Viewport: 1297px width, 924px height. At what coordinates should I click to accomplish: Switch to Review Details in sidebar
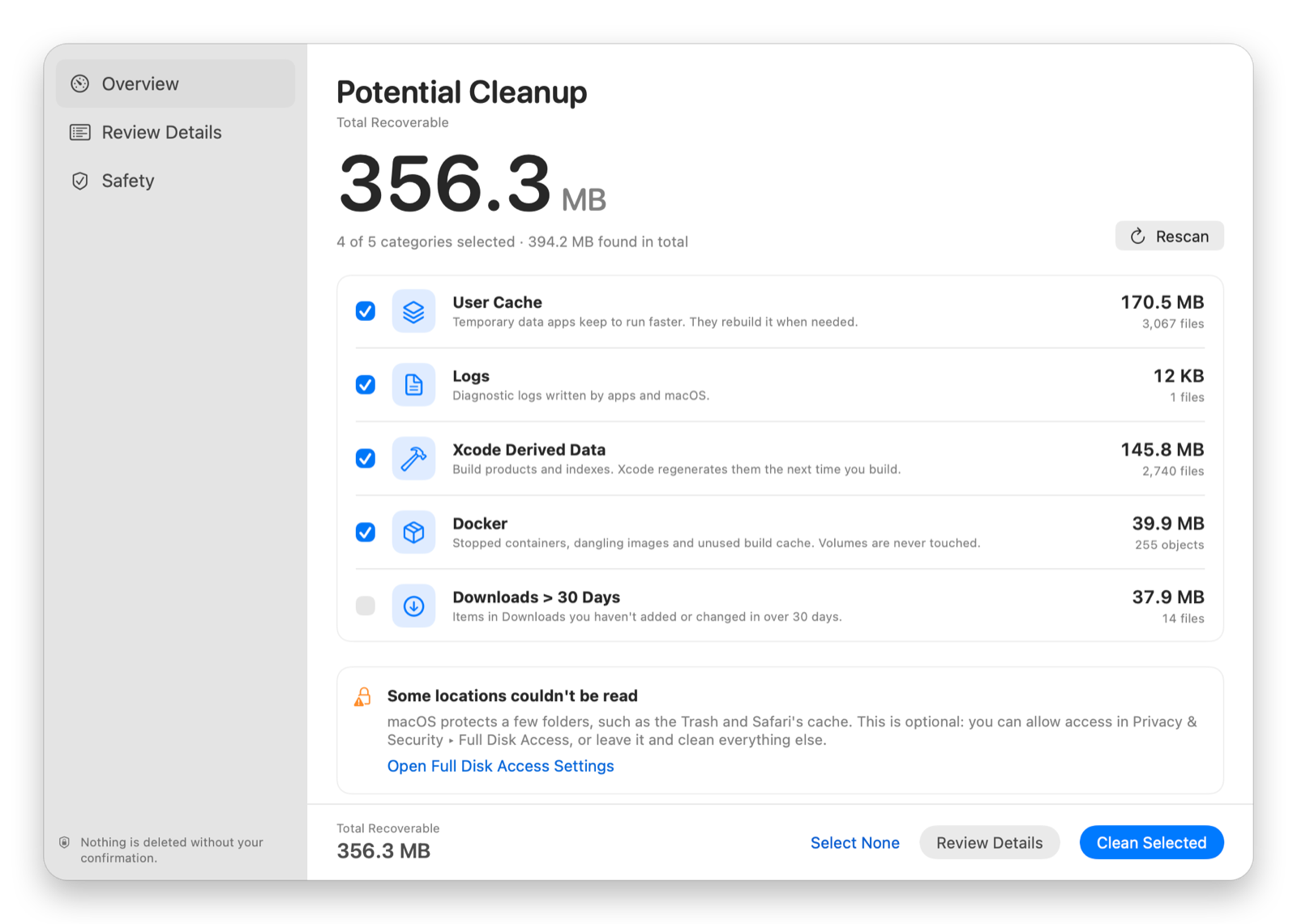click(x=175, y=132)
